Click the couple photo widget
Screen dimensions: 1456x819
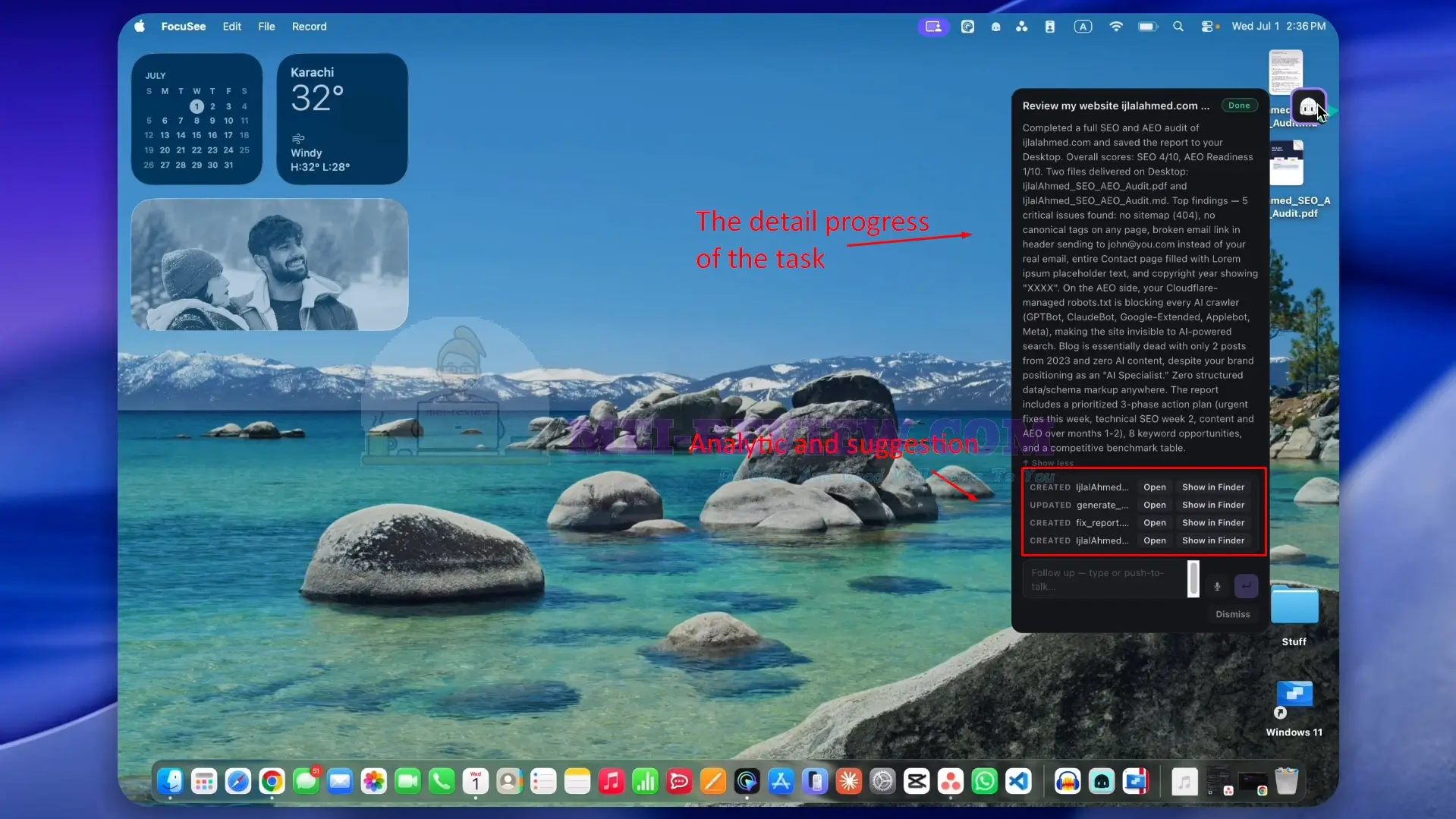(x=269, y=264)
